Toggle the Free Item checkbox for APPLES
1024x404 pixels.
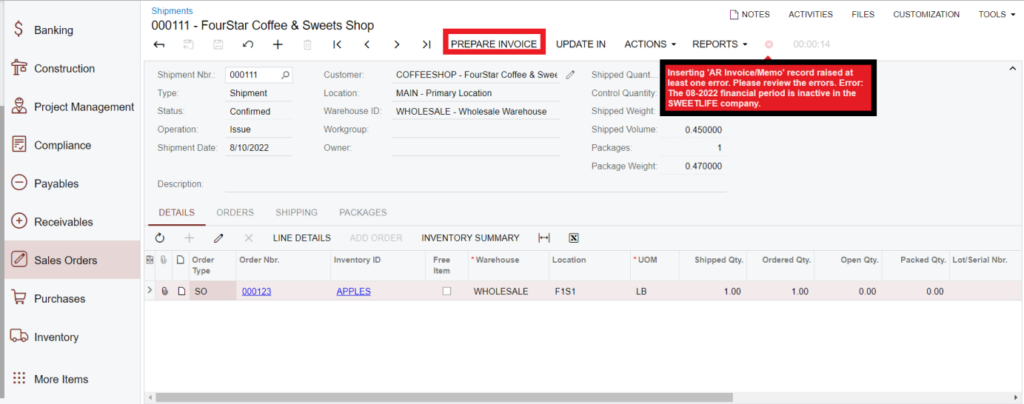coord(447,291)
